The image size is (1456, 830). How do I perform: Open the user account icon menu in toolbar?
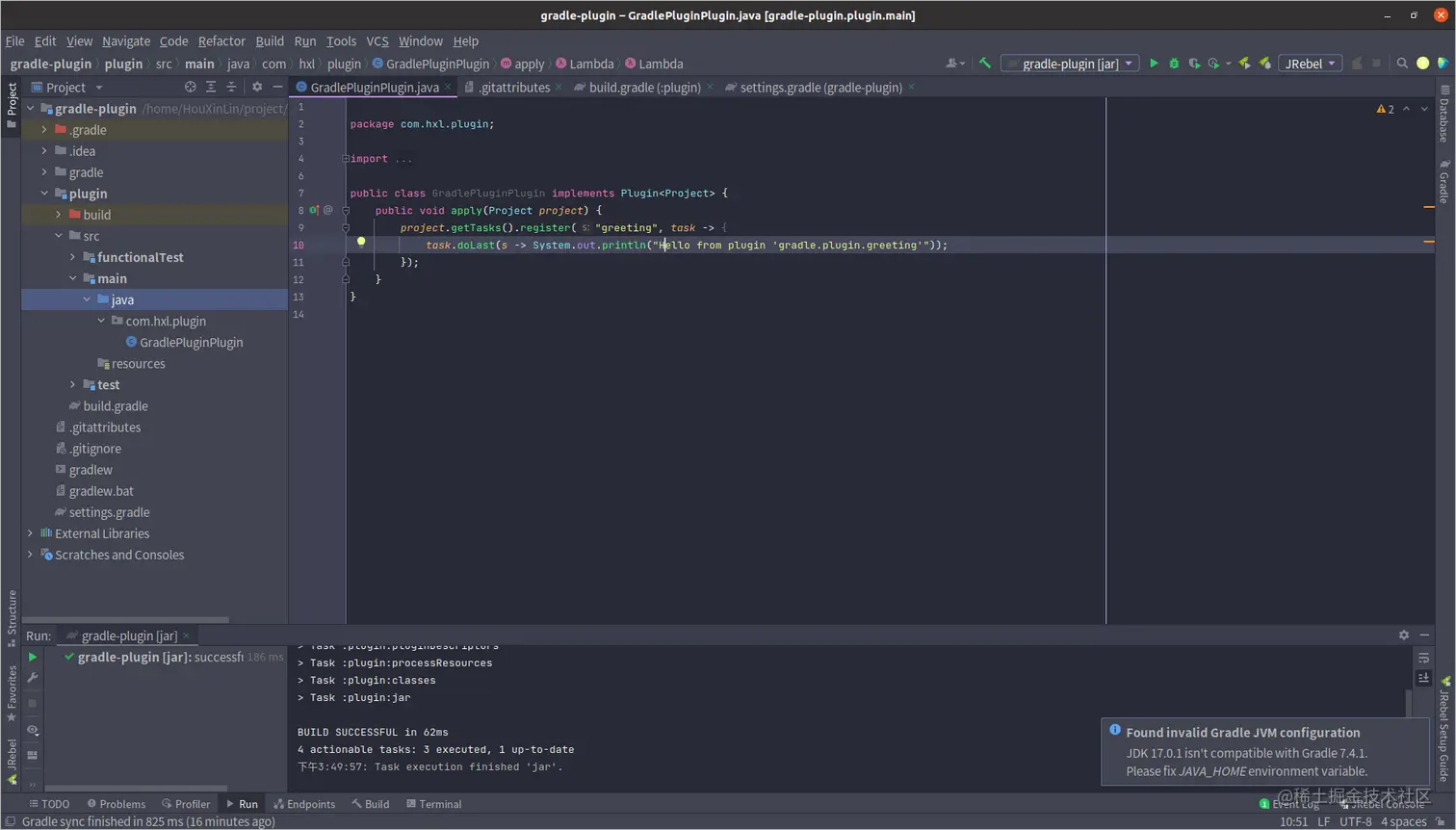point(954,64)
